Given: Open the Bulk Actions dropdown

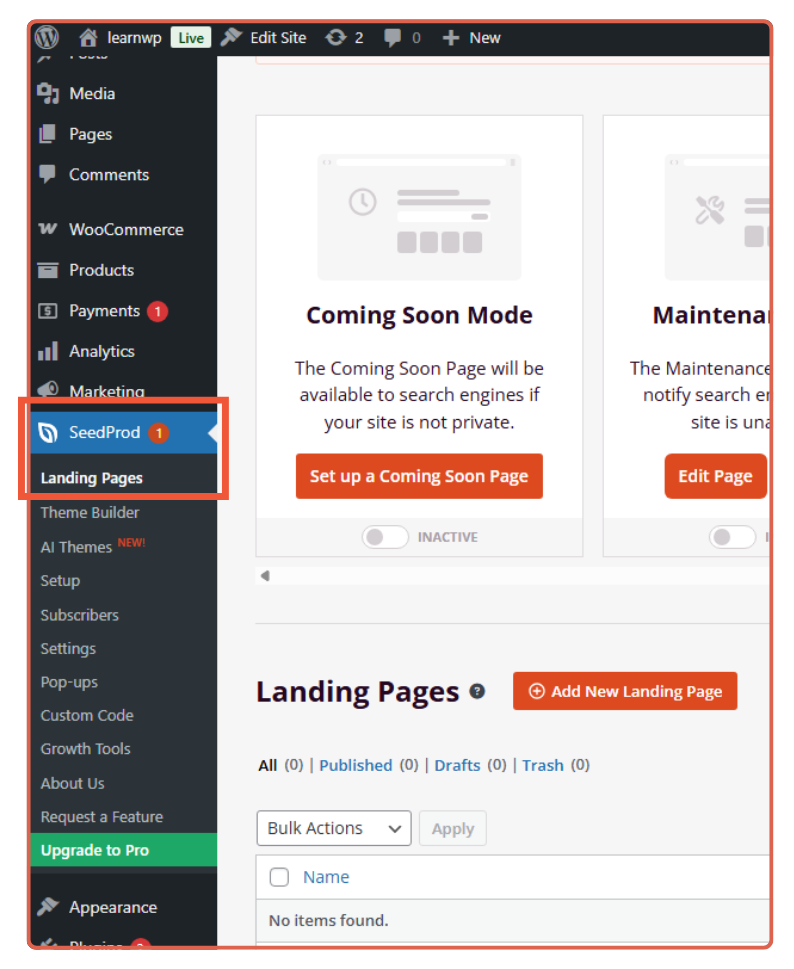Looking at the screenshot, I should (334, 828).
